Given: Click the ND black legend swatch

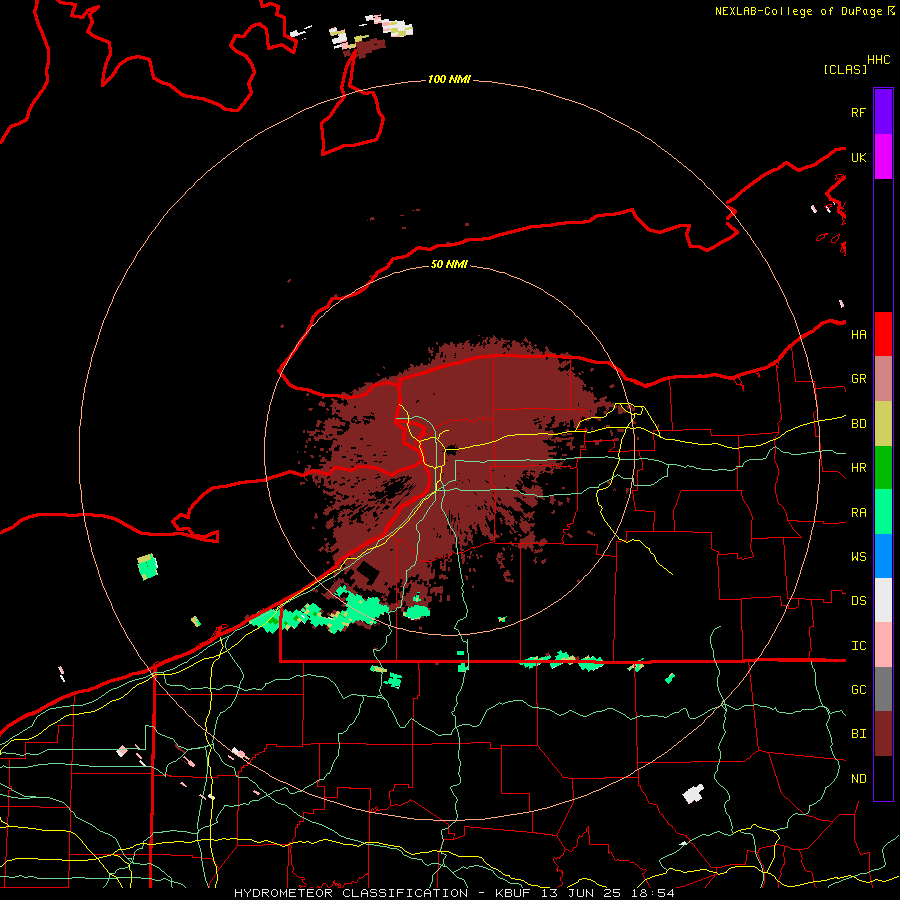Looking at the screenshot, I should pos(883,778).
